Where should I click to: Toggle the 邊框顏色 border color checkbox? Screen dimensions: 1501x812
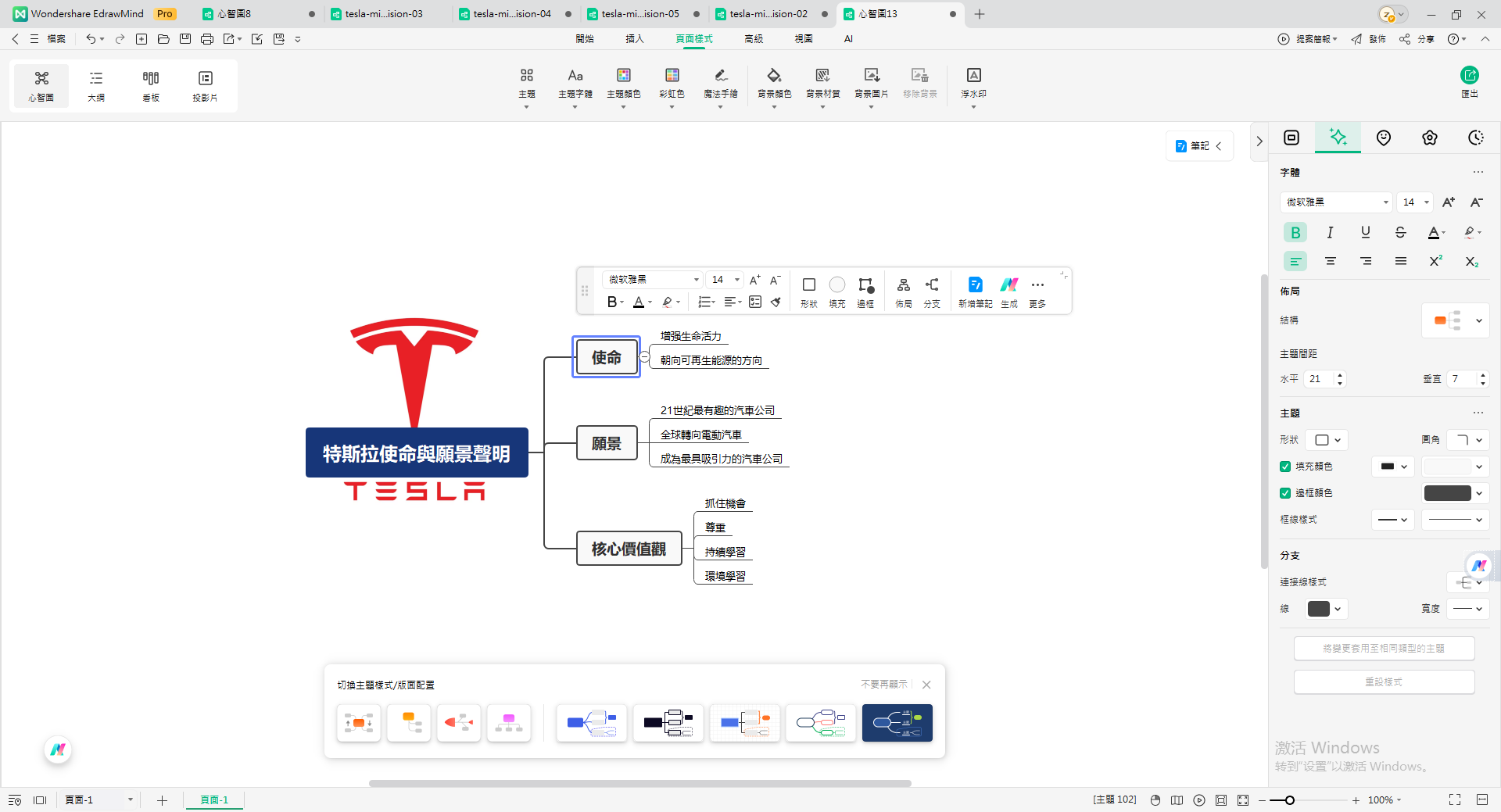tap(1284, 493)
